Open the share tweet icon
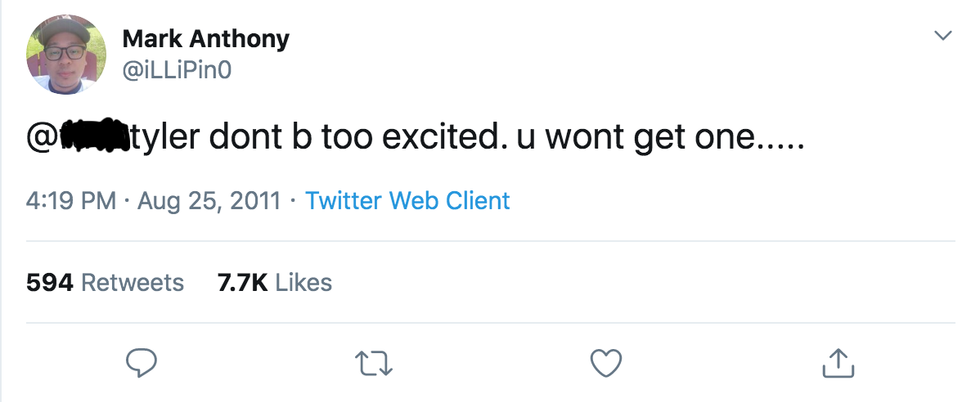 (837, 364)
